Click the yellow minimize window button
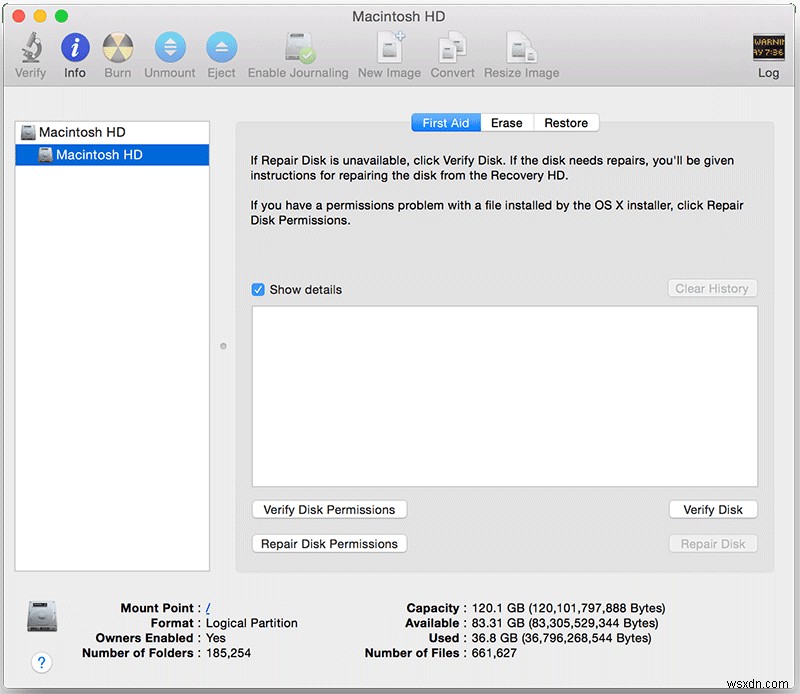The width and height of the screenshot is (800, 694). (x=40, y=16)
